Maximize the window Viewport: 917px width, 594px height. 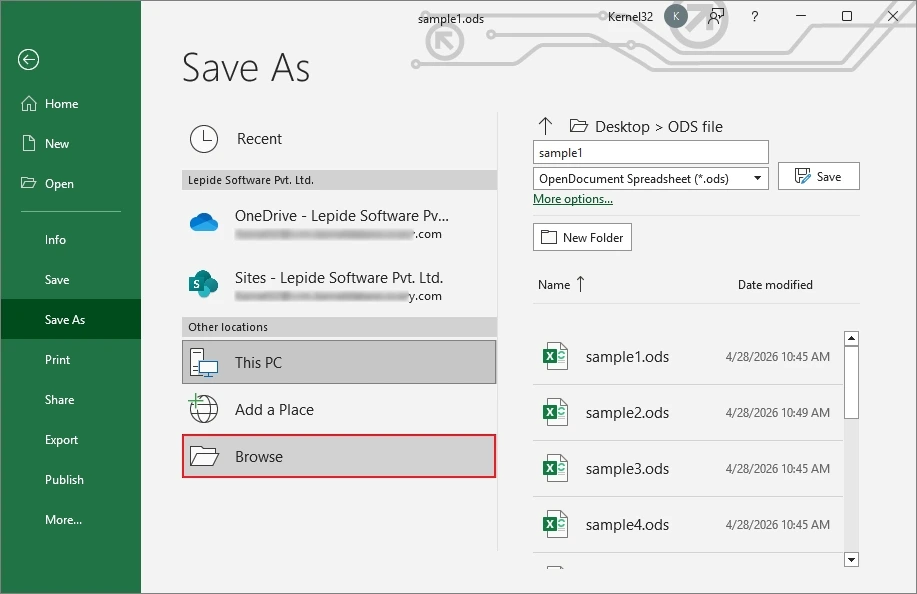point(846,16)
